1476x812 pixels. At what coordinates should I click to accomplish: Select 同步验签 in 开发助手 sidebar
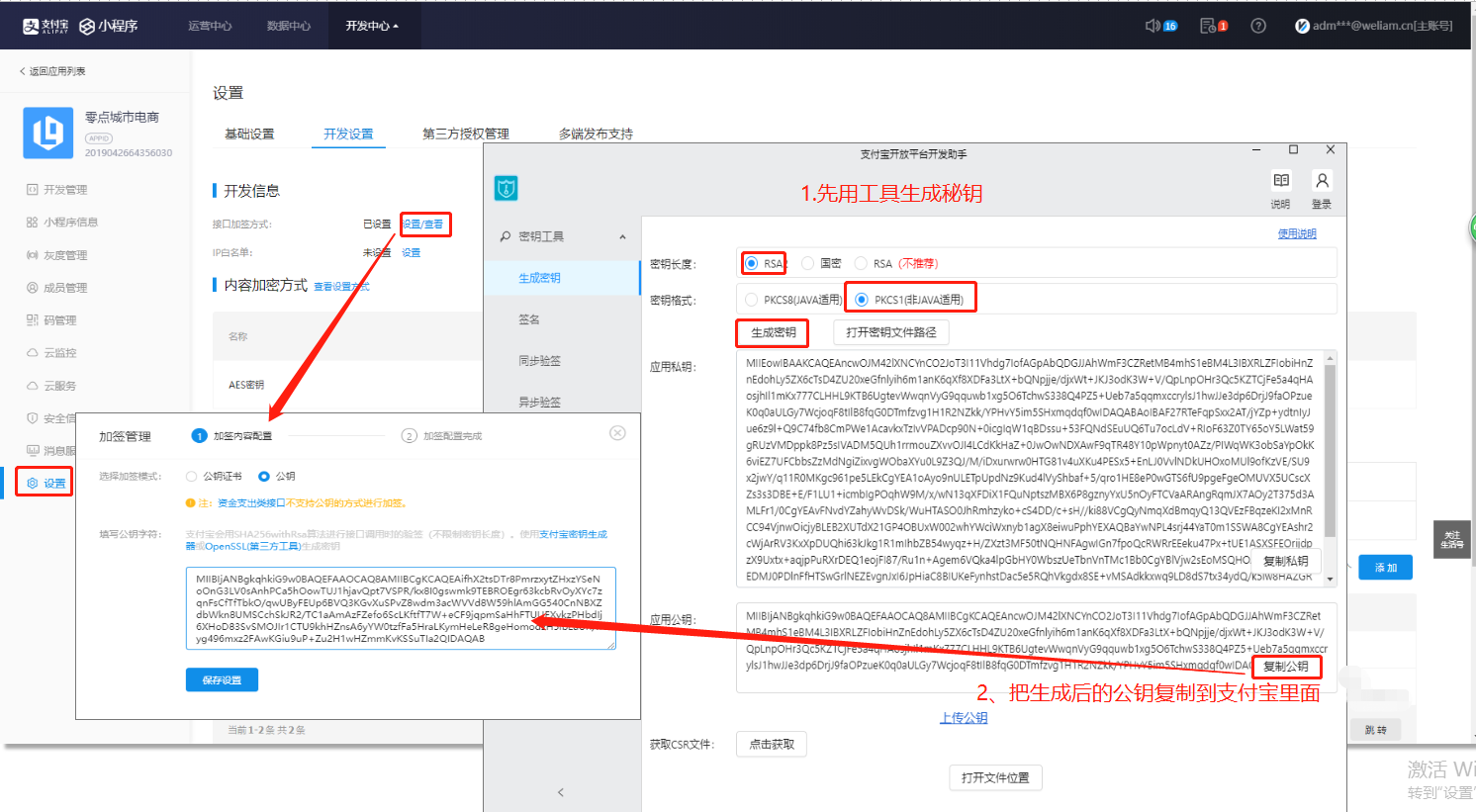coord(540,361)
